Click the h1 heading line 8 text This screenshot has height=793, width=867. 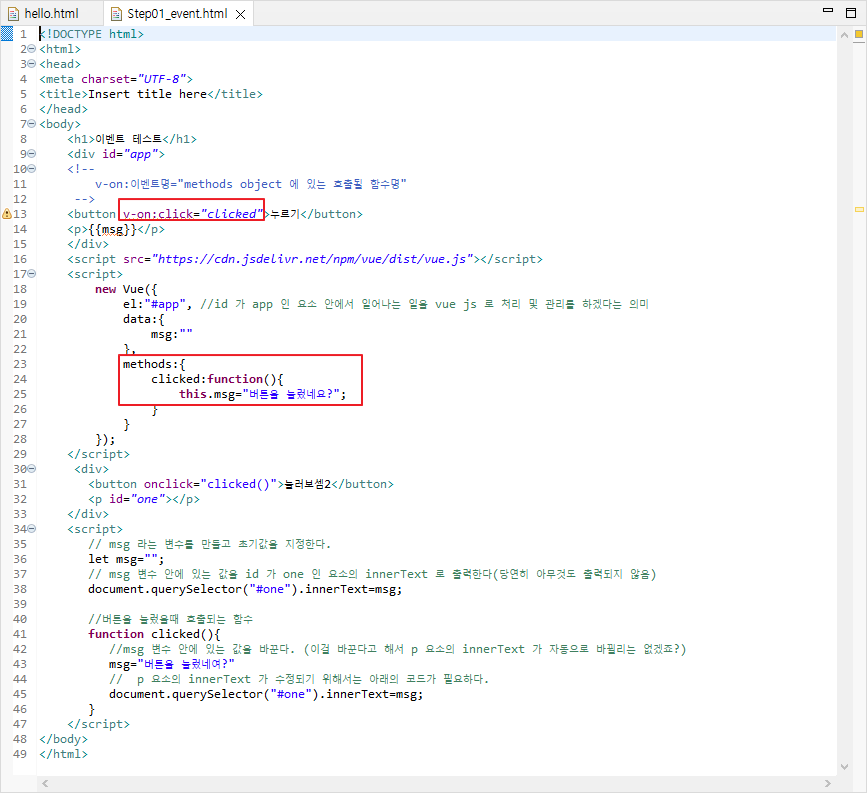click(x=132, y=139)
